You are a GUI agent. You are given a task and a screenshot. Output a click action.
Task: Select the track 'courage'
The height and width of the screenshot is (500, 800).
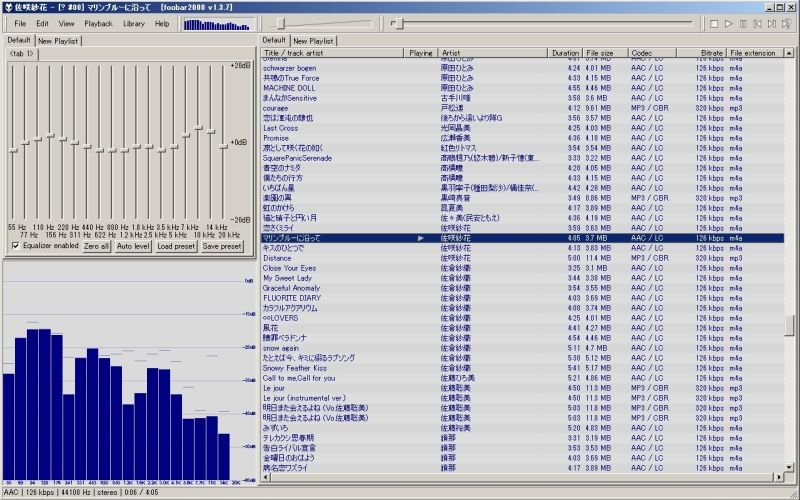coord(522,108)
